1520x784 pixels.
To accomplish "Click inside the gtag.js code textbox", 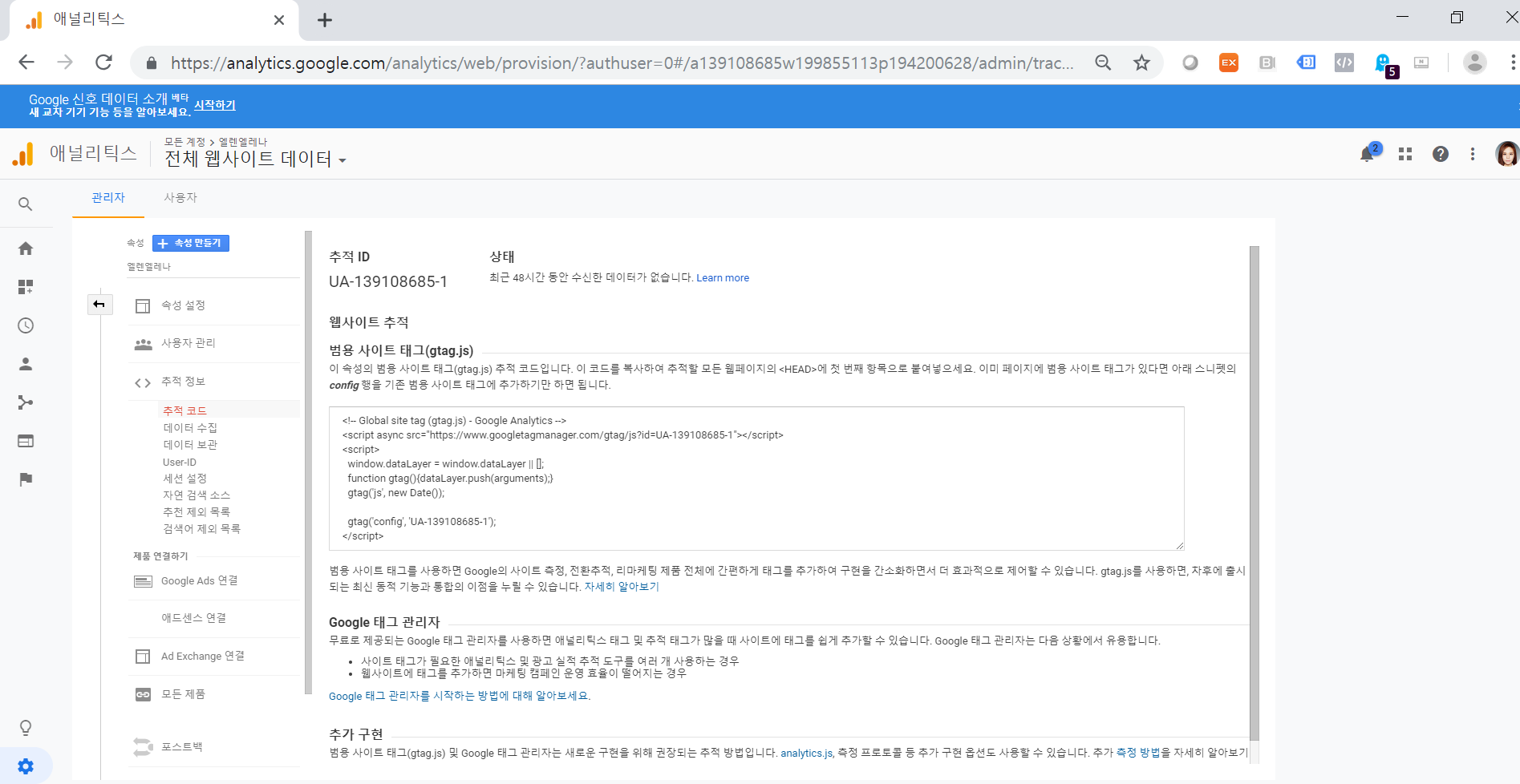I will [x=756, y=479].
